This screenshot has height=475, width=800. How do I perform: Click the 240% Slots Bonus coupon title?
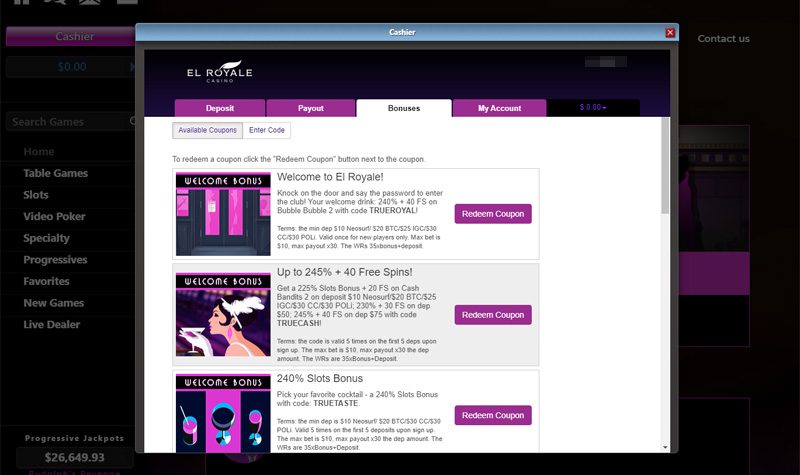coord(320,379)
